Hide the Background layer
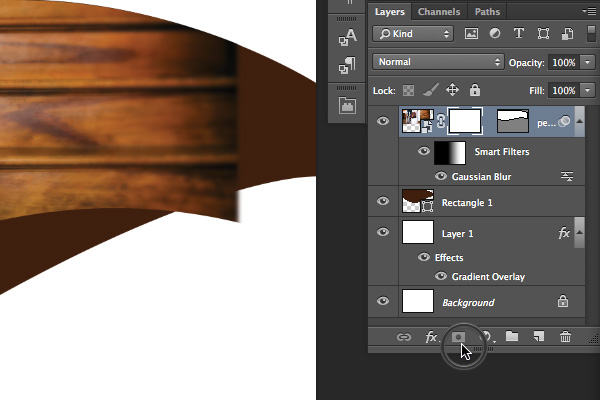The height and width of the screenshot is (400, 600). pos(383,301)
